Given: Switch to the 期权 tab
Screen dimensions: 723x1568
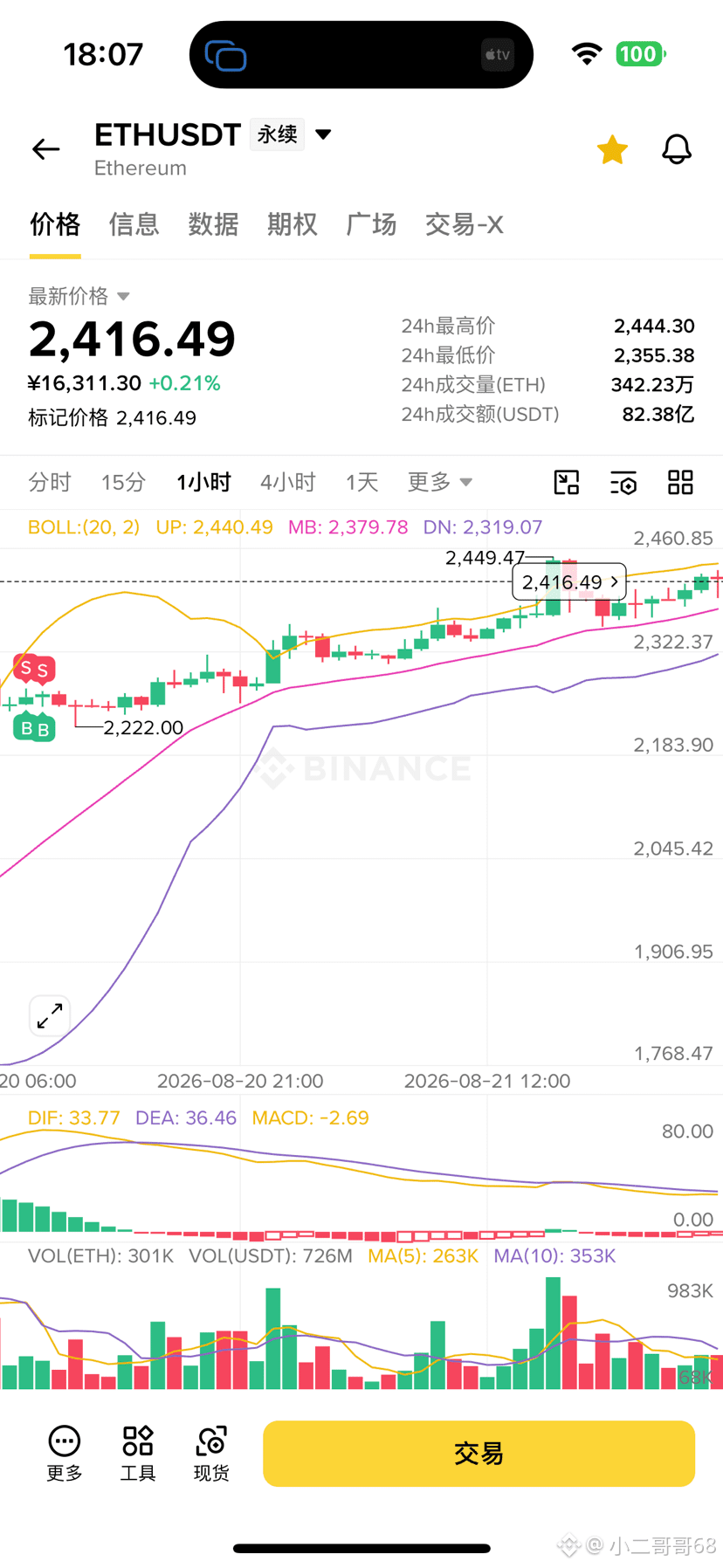Looking at the screenshot, I should pos(293,224).
